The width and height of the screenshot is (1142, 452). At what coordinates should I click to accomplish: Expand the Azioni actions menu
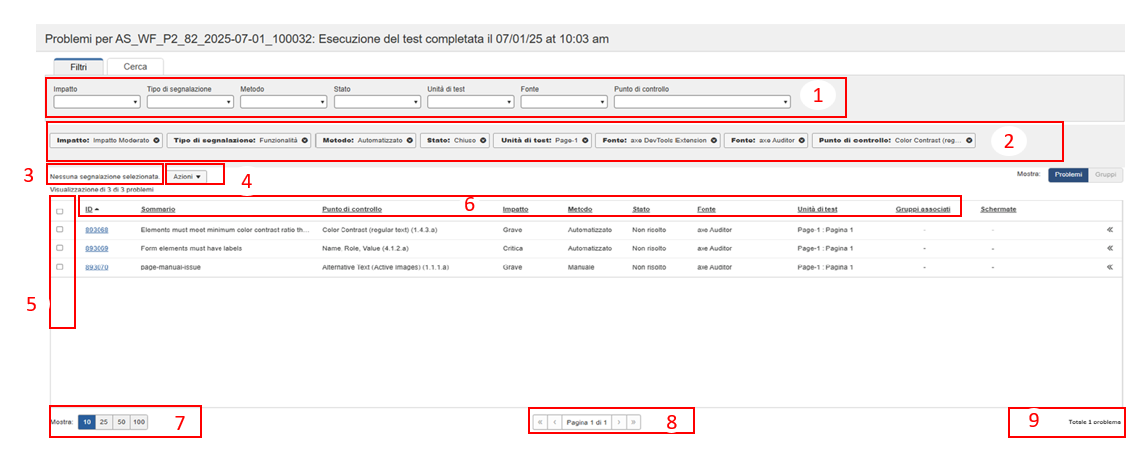pos(187,176)
